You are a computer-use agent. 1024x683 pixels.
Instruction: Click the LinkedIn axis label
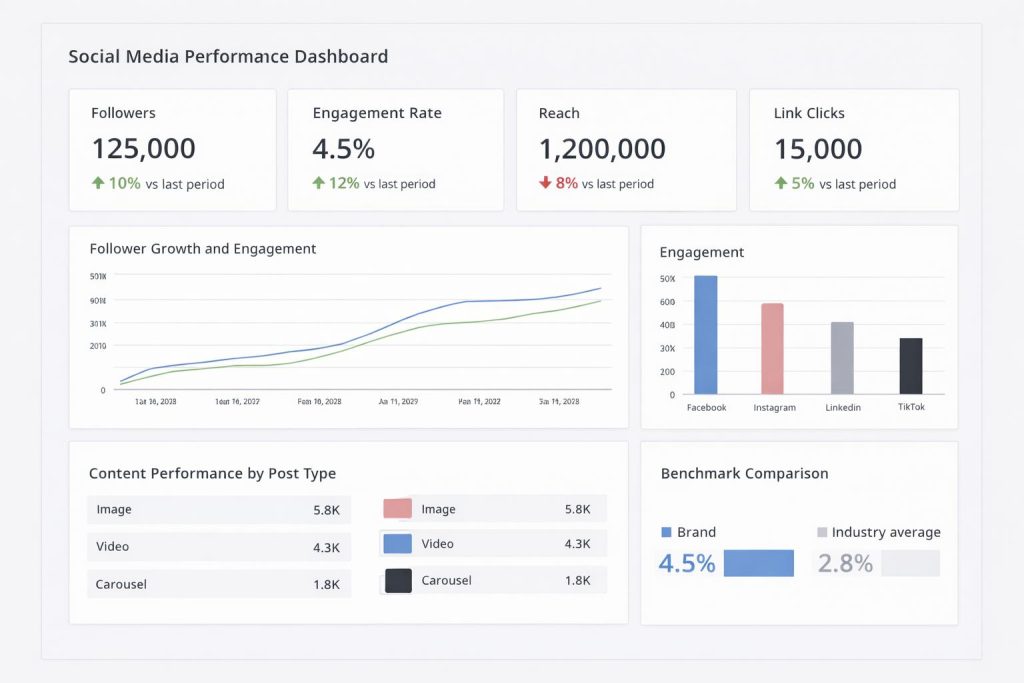(x=842, y=407)
